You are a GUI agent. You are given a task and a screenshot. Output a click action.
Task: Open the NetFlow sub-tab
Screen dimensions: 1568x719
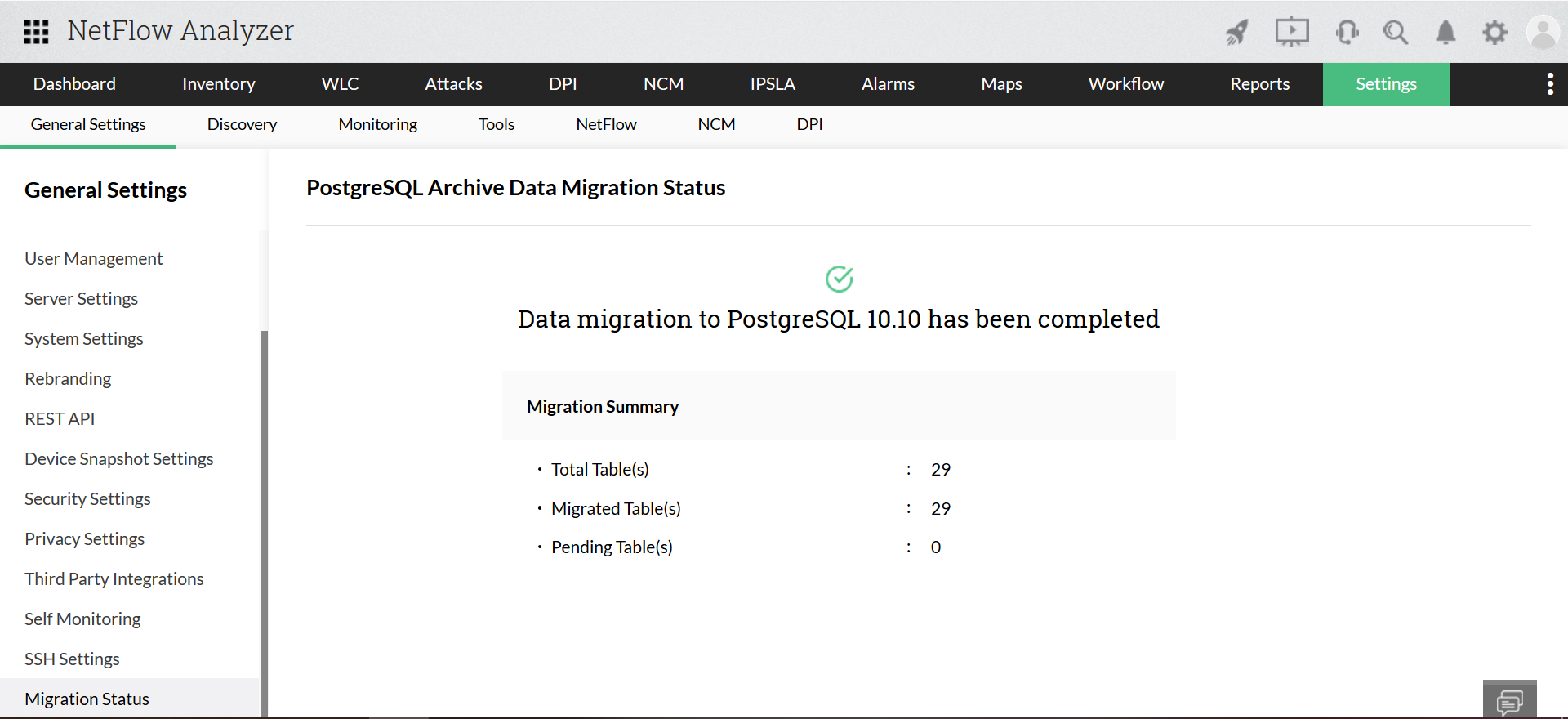click(x=606, y=125)
